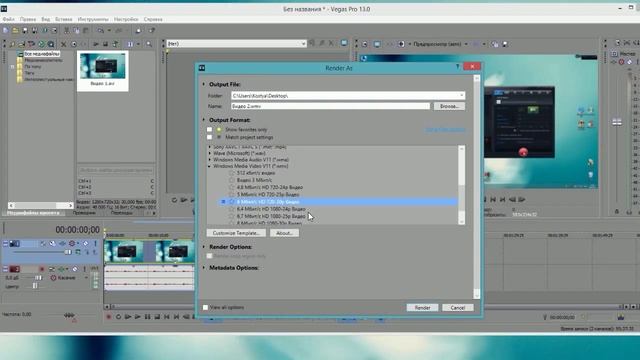Viewport: 640px width, 360px height.
Task: Click the help question mark in Render As
Action: [458, 67]
